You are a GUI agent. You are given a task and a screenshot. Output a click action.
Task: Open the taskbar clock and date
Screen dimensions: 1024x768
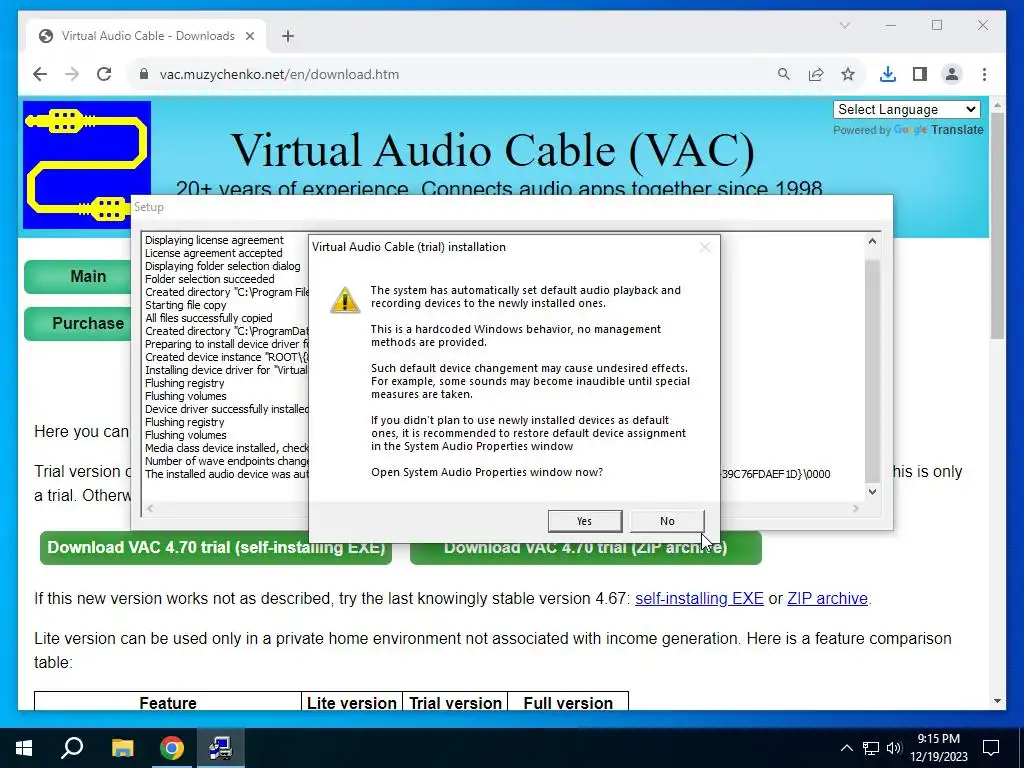[x=939, y=748]
